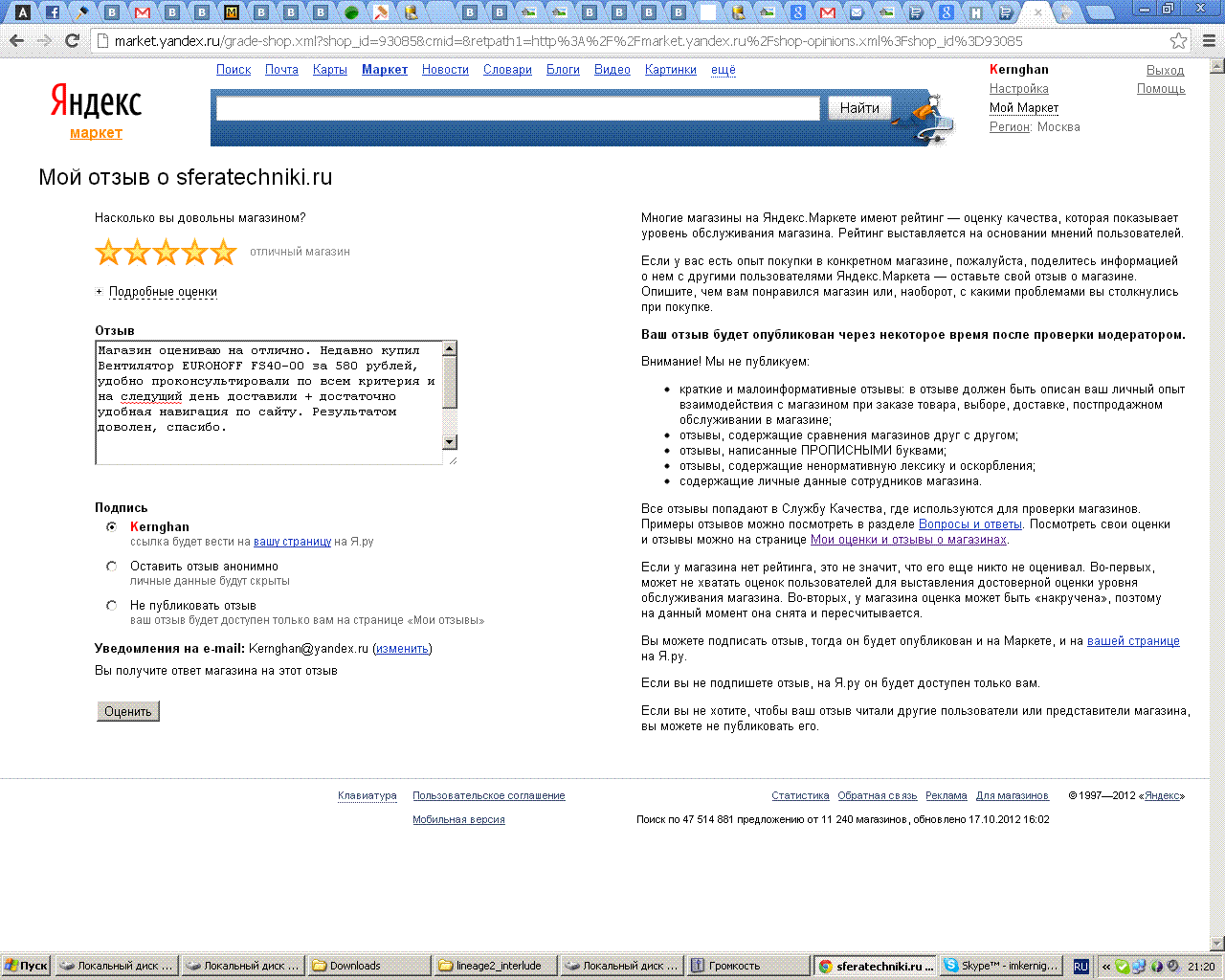Open the 'Мой Маркет' link
1225x980 pixels.
(x=1024, y=108)
